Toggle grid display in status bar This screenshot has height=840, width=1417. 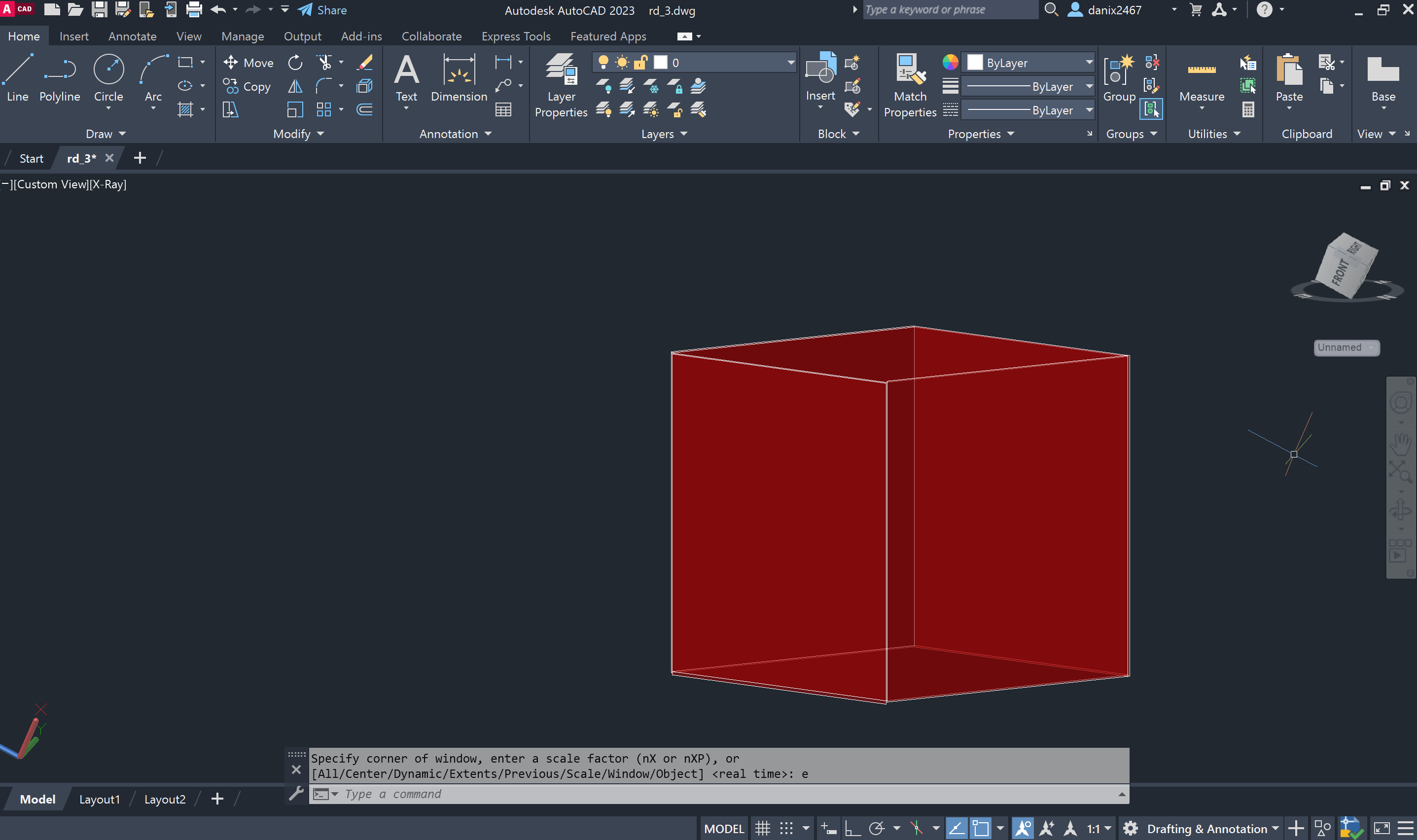pos(763,829)
